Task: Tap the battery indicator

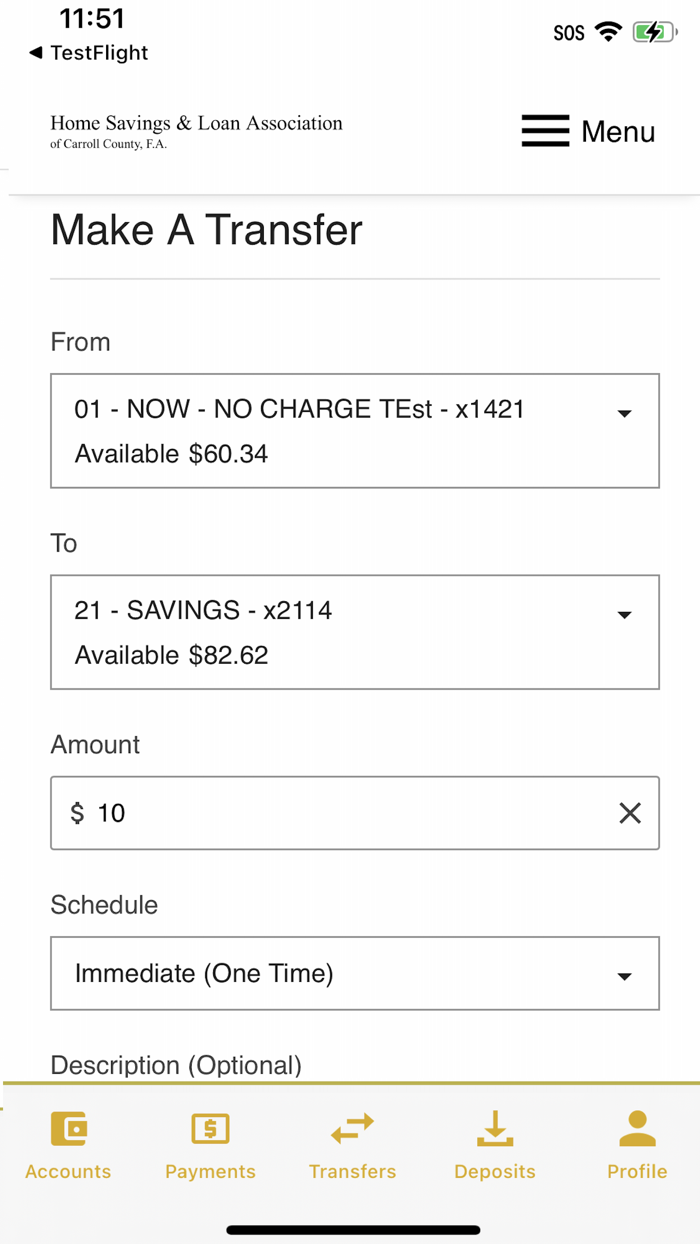Action: tap(652, 31)
